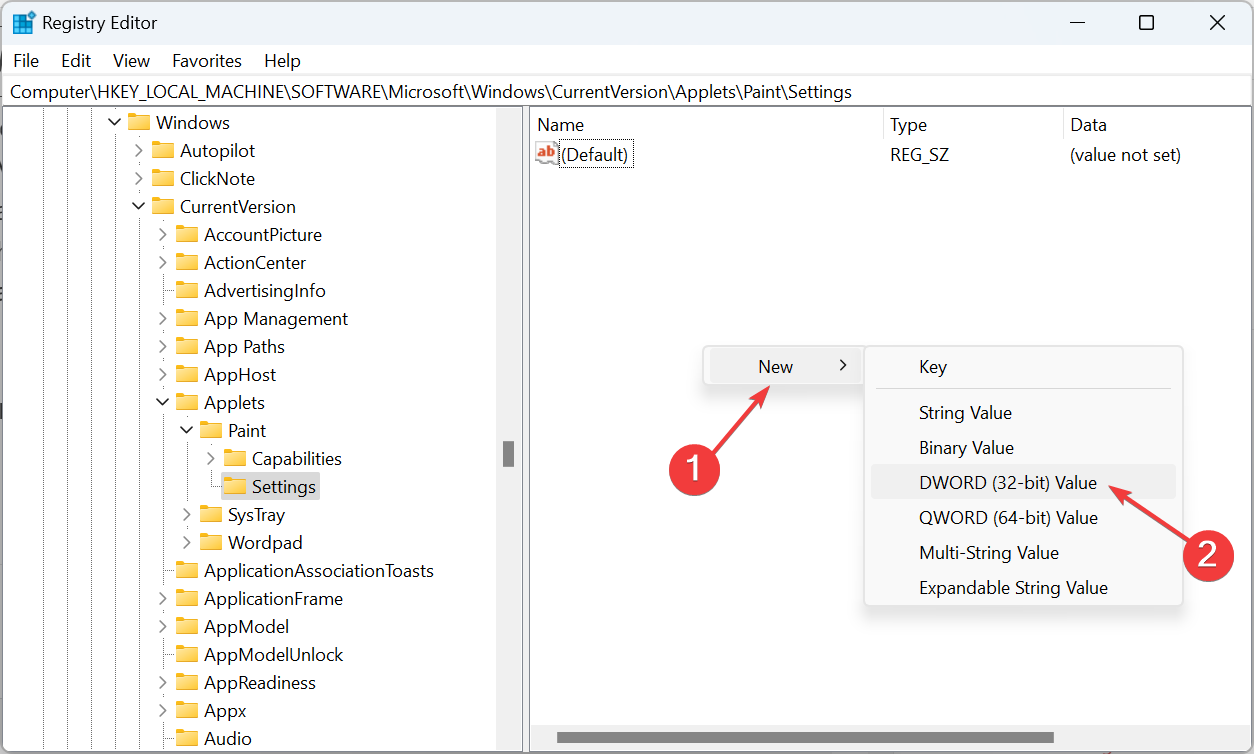Open the Help menu
This screenshot has height=754, width=1254.
click(282, 61)
